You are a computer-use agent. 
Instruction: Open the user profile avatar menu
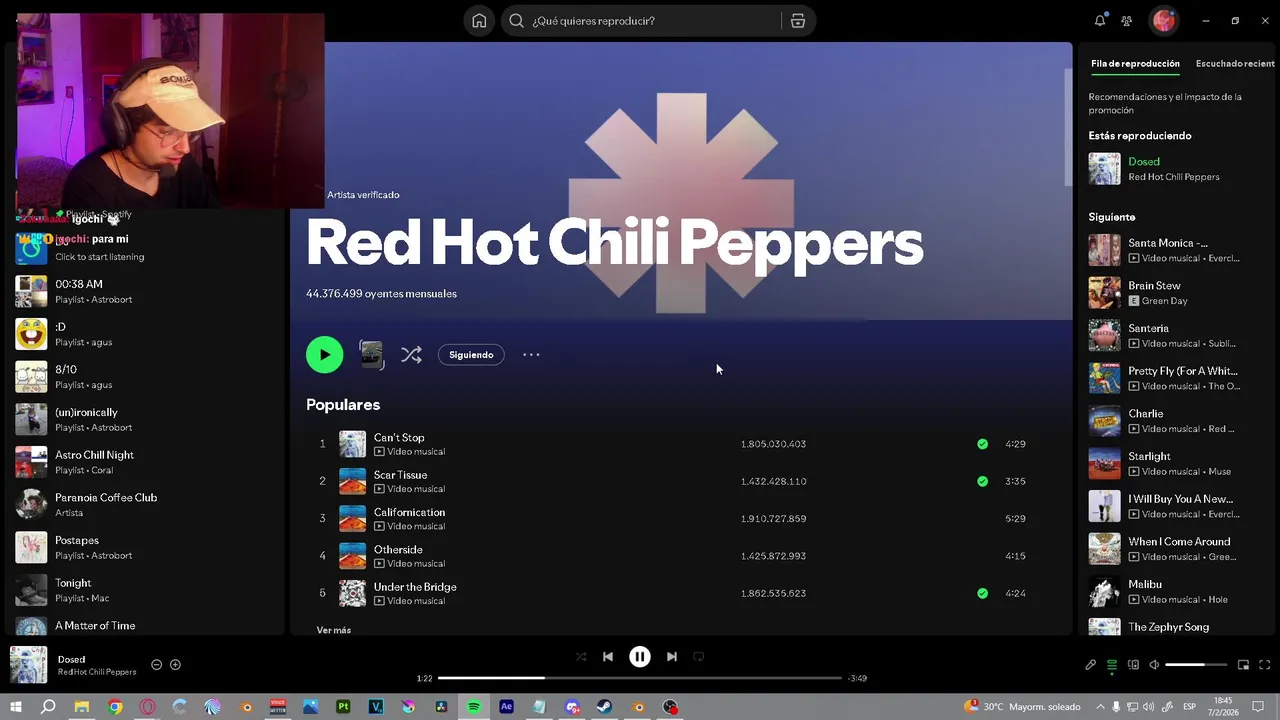[x=1163, y=20]
